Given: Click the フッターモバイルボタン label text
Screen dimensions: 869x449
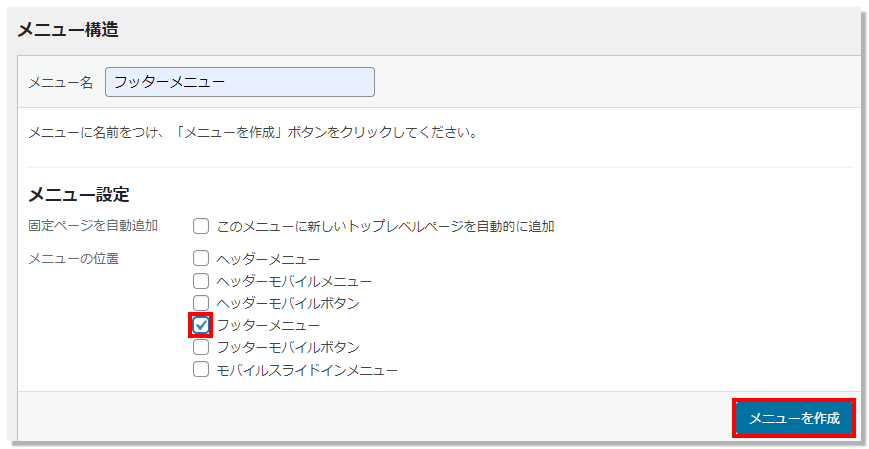Looking at the screenshot, I should pyautogui.click(x=288, y=348).
